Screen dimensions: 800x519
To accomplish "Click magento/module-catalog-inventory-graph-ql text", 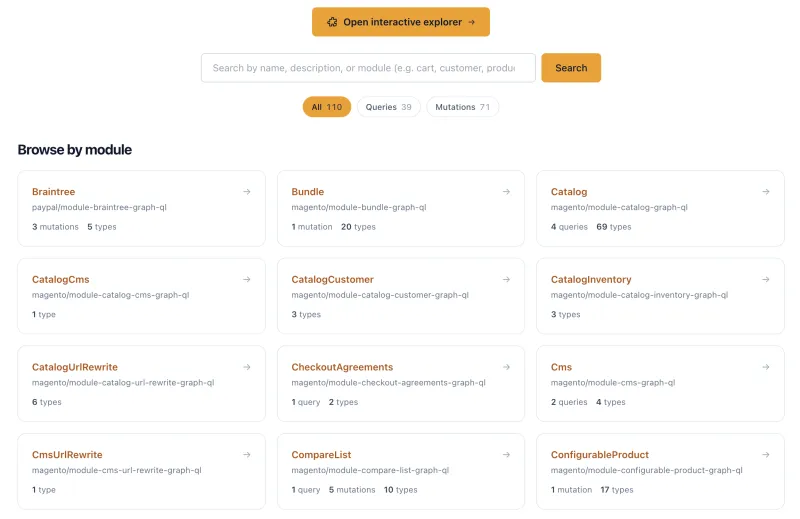I will 639,295.
